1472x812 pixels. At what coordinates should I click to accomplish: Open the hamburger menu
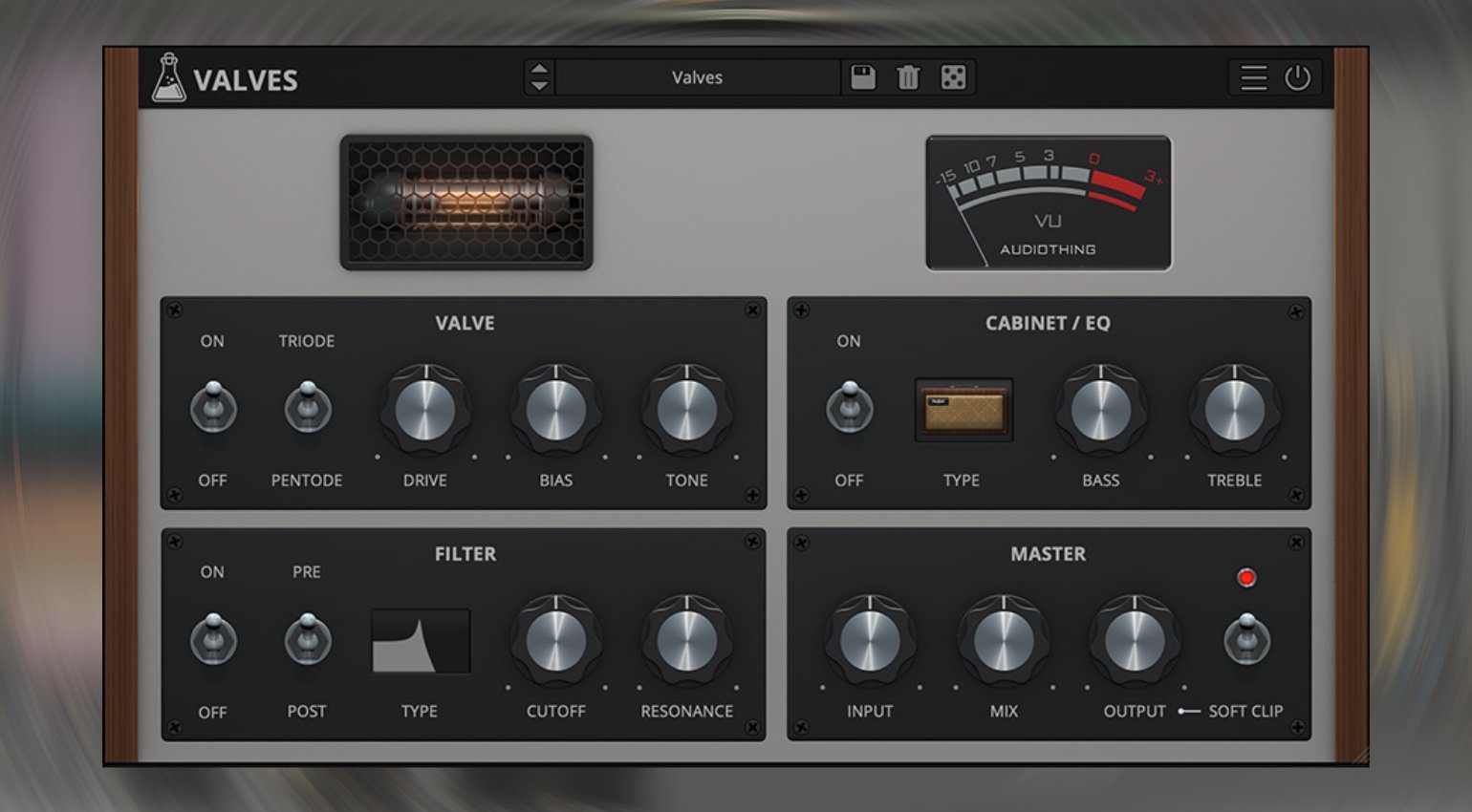[1253, 77]
